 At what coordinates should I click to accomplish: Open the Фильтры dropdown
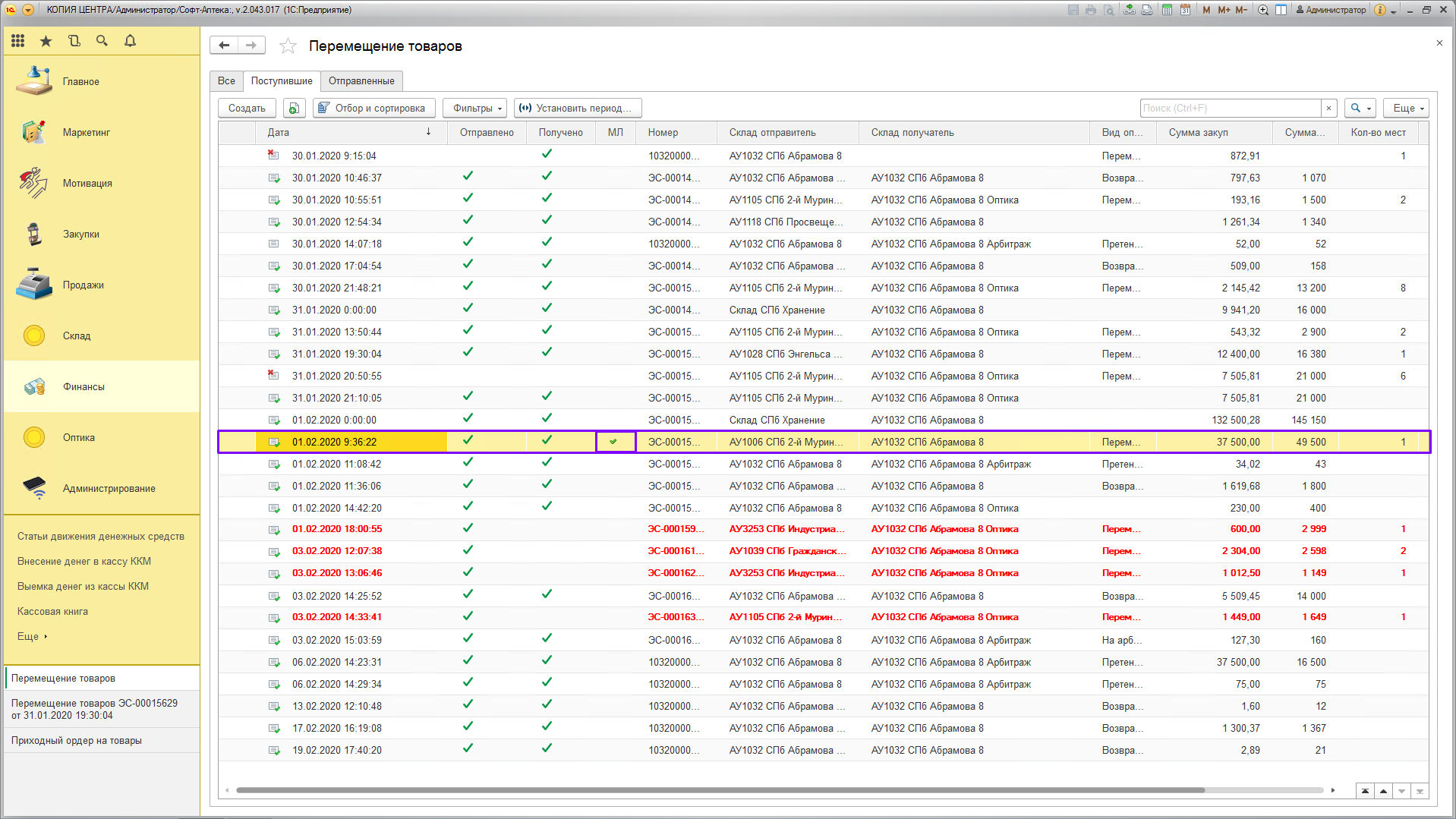tap(477, 109)
